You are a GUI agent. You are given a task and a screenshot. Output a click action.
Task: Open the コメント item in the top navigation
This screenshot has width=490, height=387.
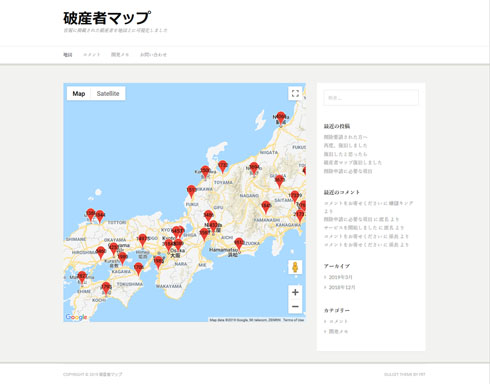(x=91, y=55)
